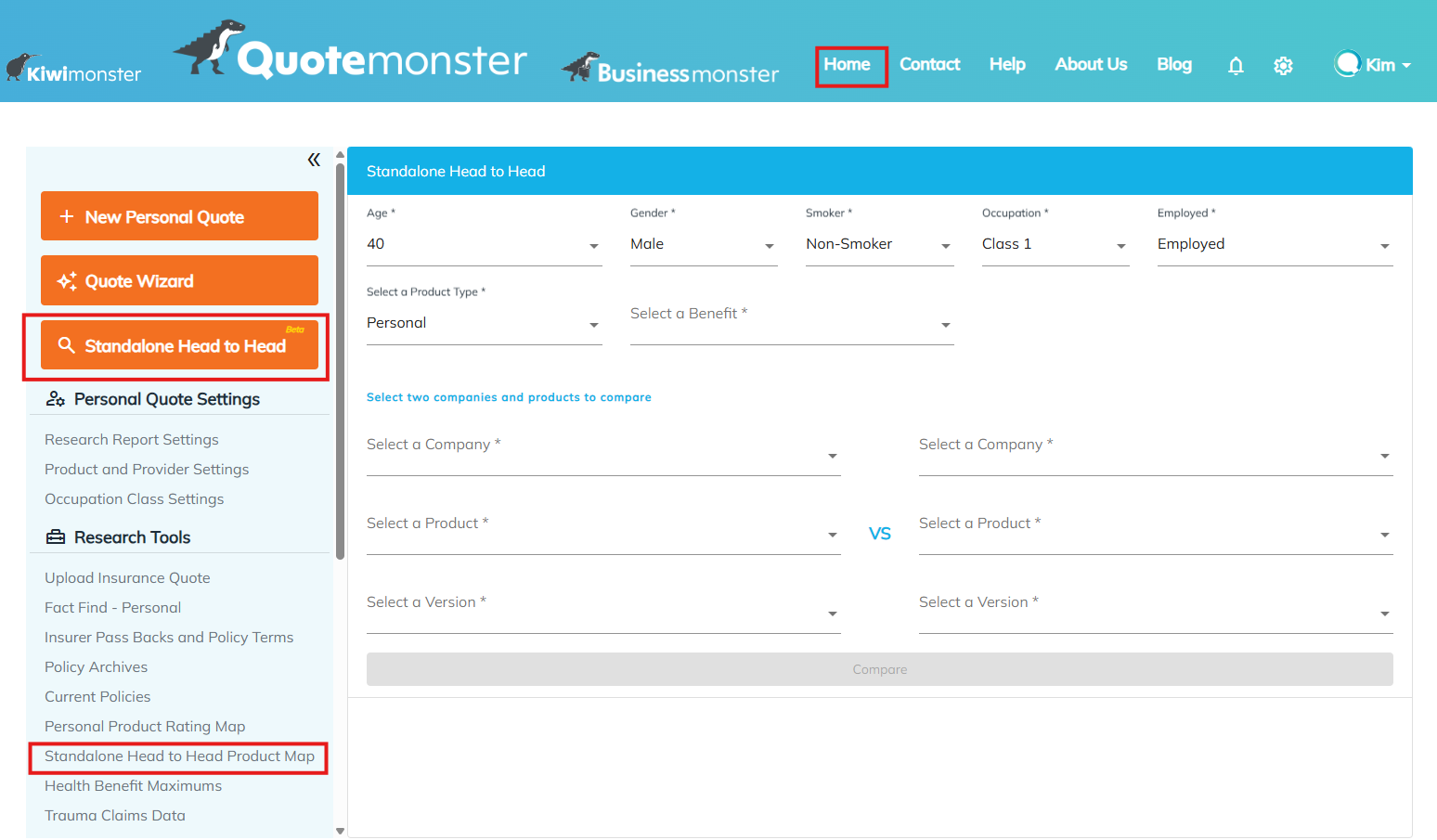Click the Kim user avatar icon
The width and height of the screenshot is (1437, 840).
pos(1347,63)
